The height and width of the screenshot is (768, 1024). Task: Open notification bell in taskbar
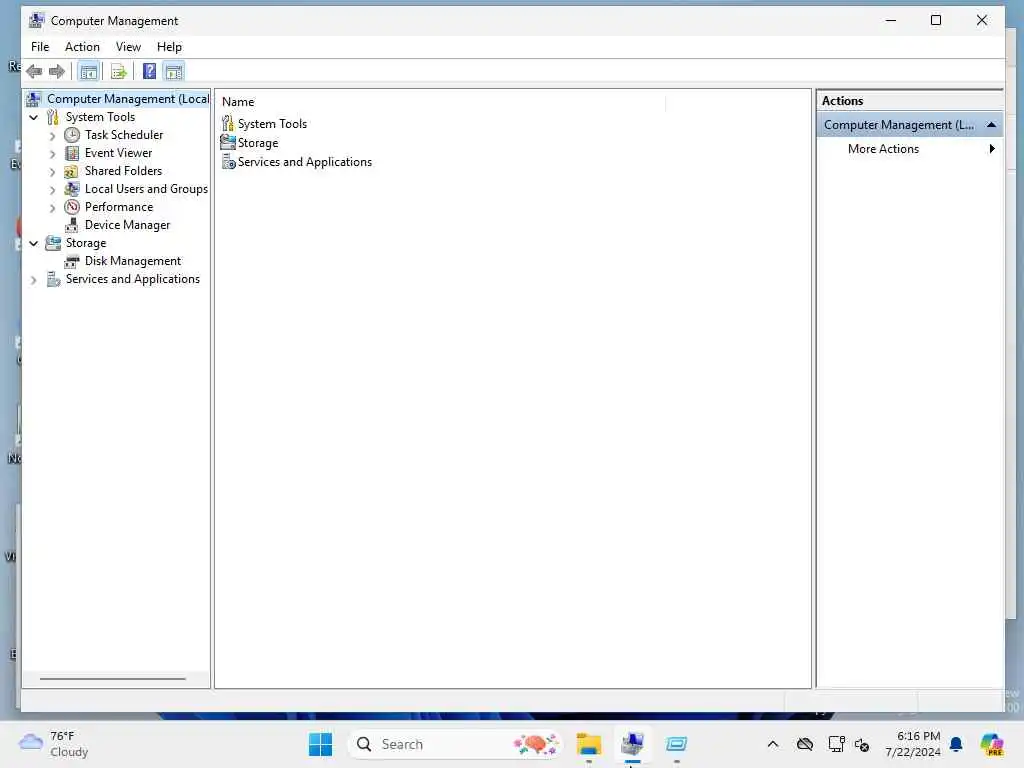[x=956, y=744]
